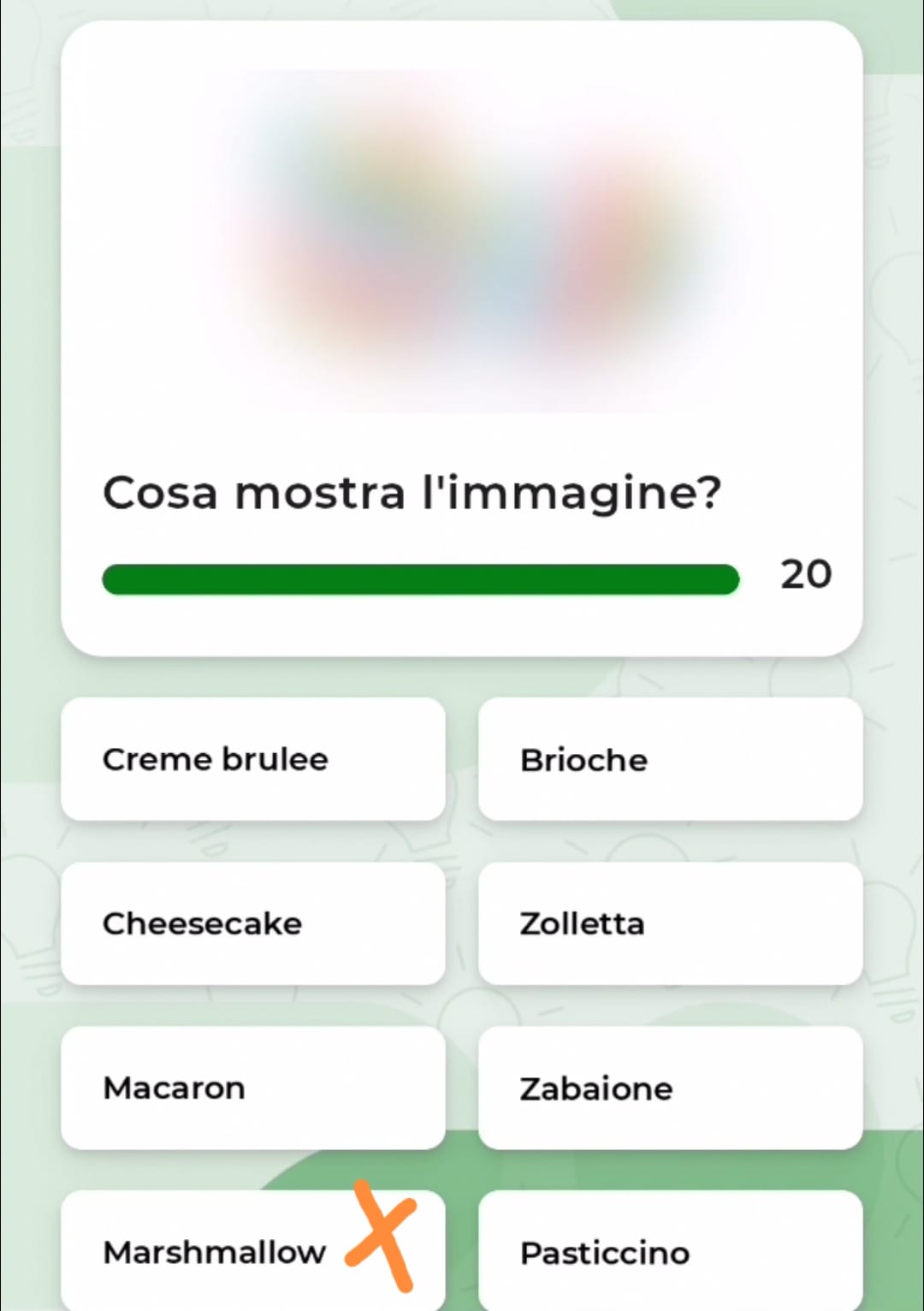The image size is (924, 1311).
Task: Select the Zolletta answer
Action: tap(670, 923)
